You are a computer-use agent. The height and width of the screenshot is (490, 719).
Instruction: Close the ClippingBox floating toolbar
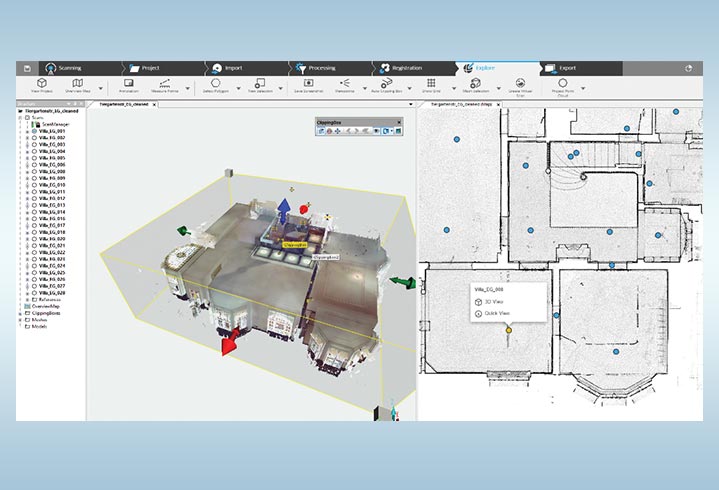point(398,121)
